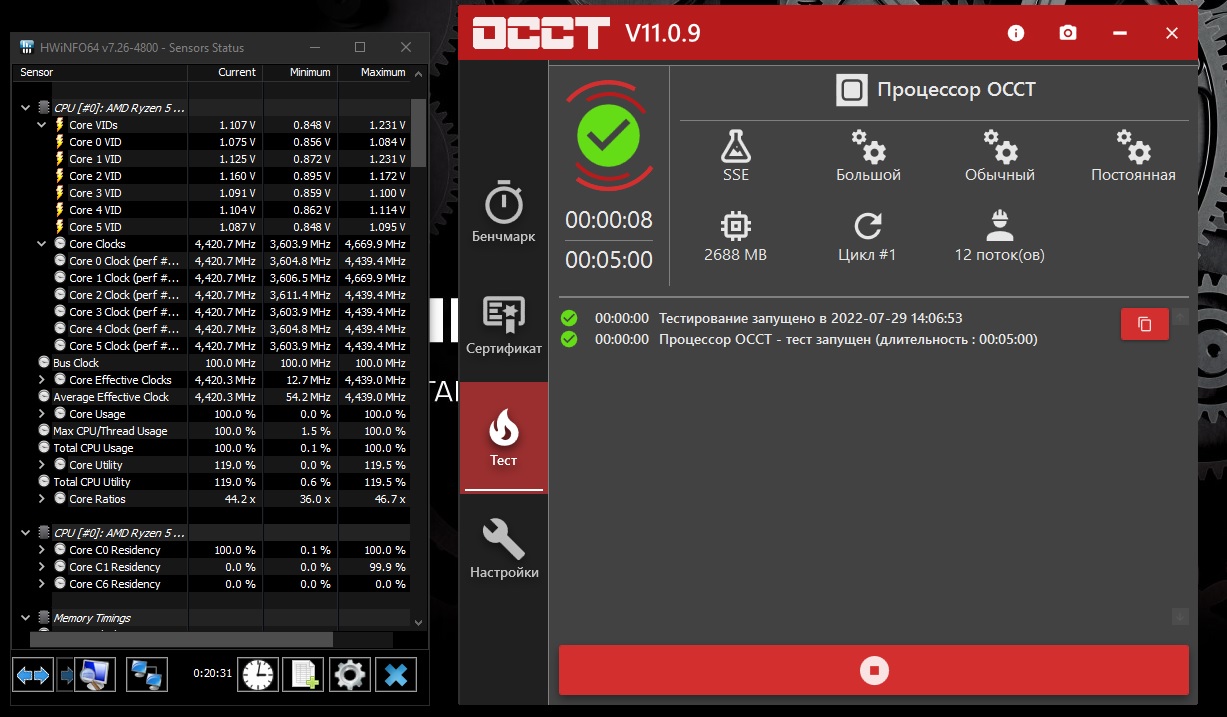The height and width of the screenshot is (717, 1227).
Task: Open OCCT info dialog in title bar
Action: 1016,33
